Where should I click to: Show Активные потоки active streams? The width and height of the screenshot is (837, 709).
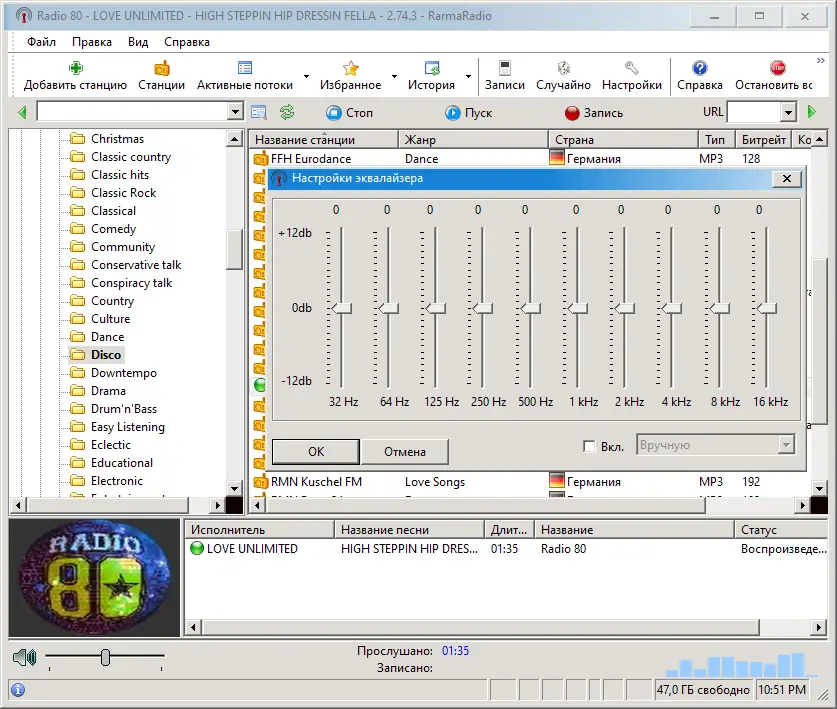pos(244,75)
